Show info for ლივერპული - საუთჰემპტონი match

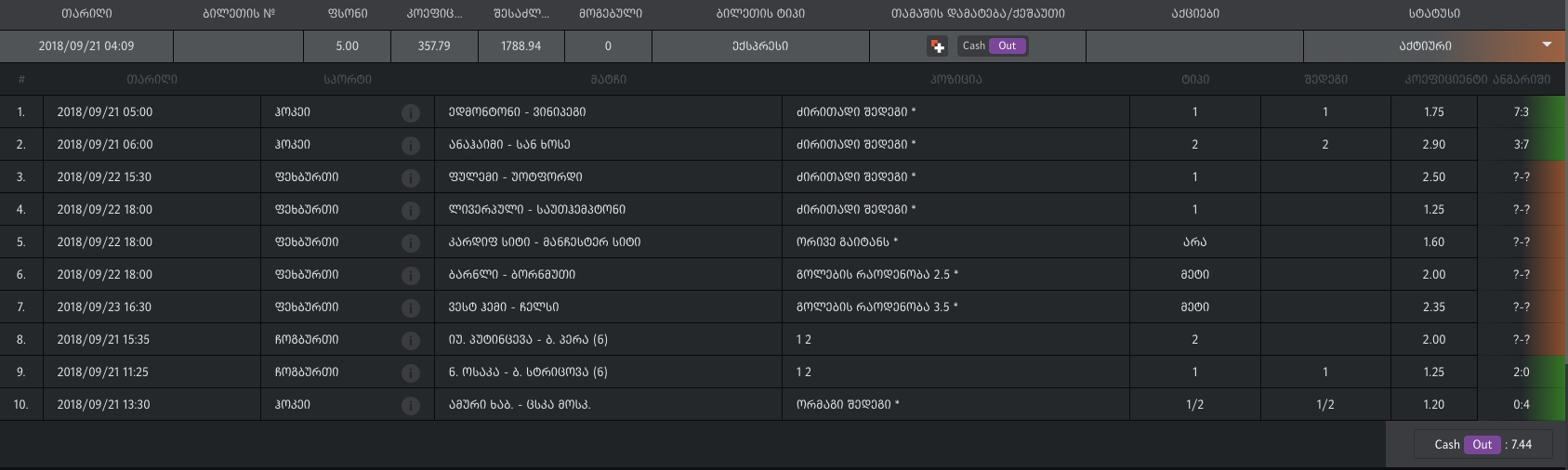410,210
